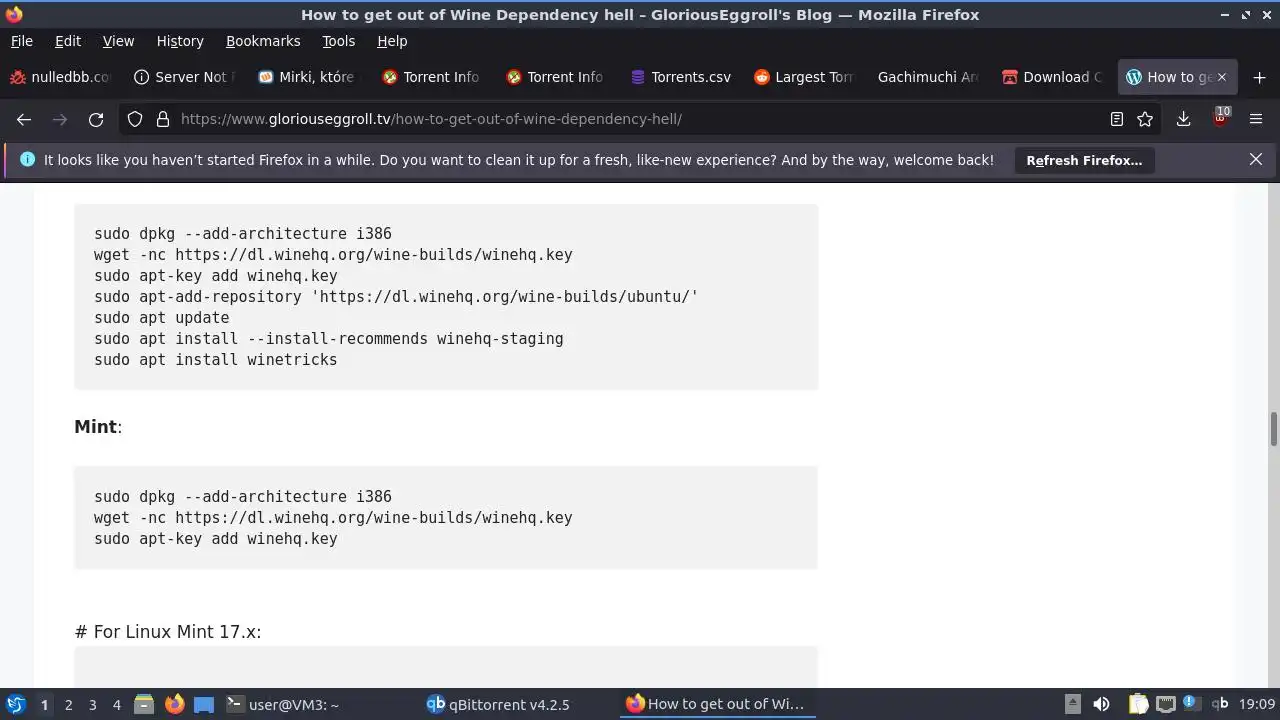Close the 'How to get' tab

[1221, 77]
